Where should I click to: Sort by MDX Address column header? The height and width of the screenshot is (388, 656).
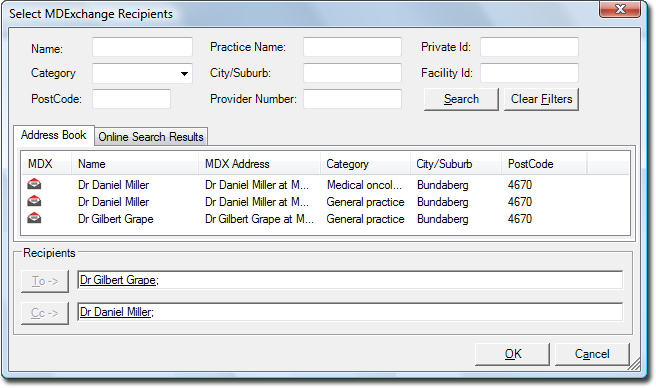coord(259,164)
